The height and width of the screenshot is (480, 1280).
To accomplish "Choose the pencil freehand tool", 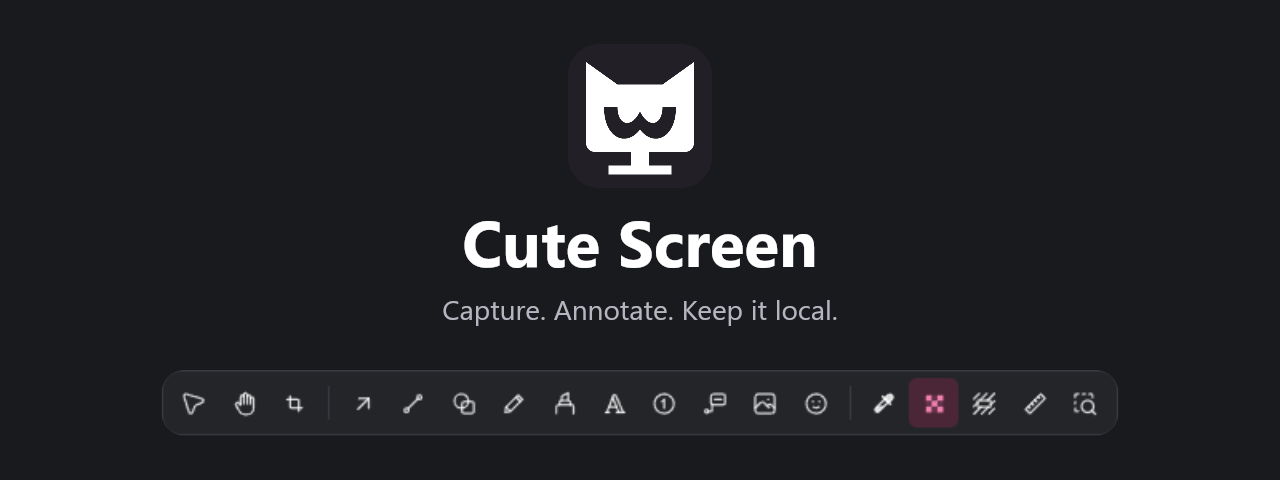I will point(514,403).
